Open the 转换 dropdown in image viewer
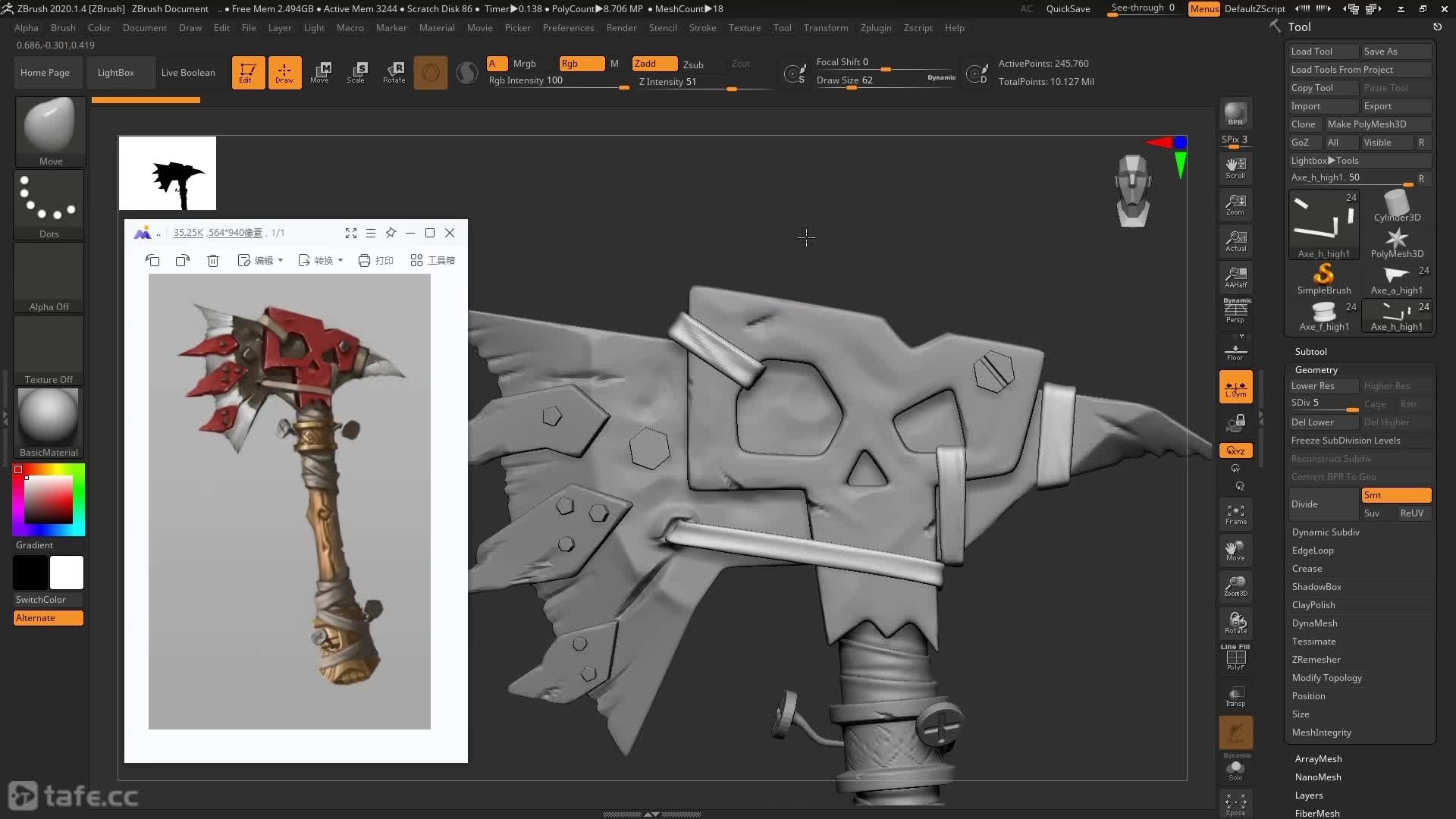The width and height of the screenshot is (1456, 819). tap(320, 260)
